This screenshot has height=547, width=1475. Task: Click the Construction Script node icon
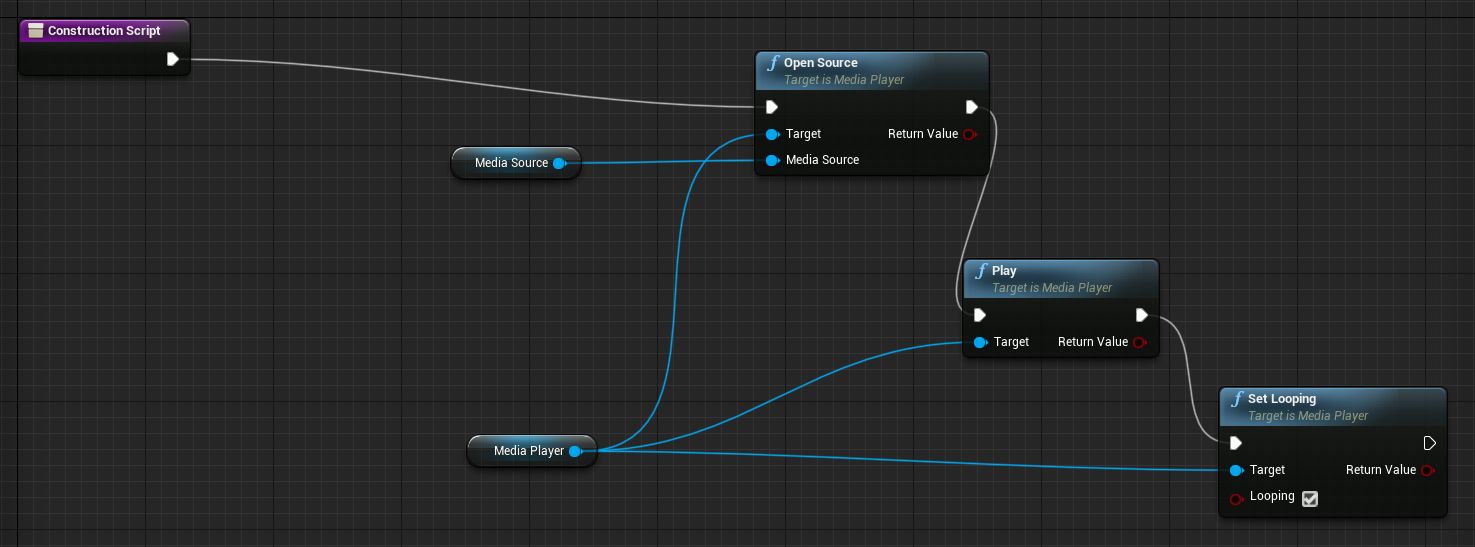pyautogui.click(x=36, y=31)
